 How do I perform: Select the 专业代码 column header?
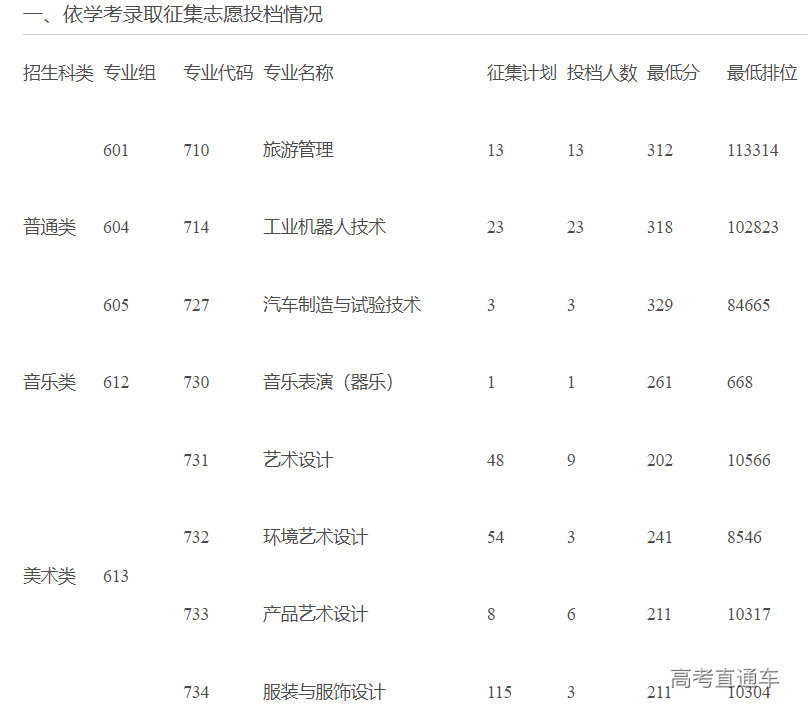point(218,73)
